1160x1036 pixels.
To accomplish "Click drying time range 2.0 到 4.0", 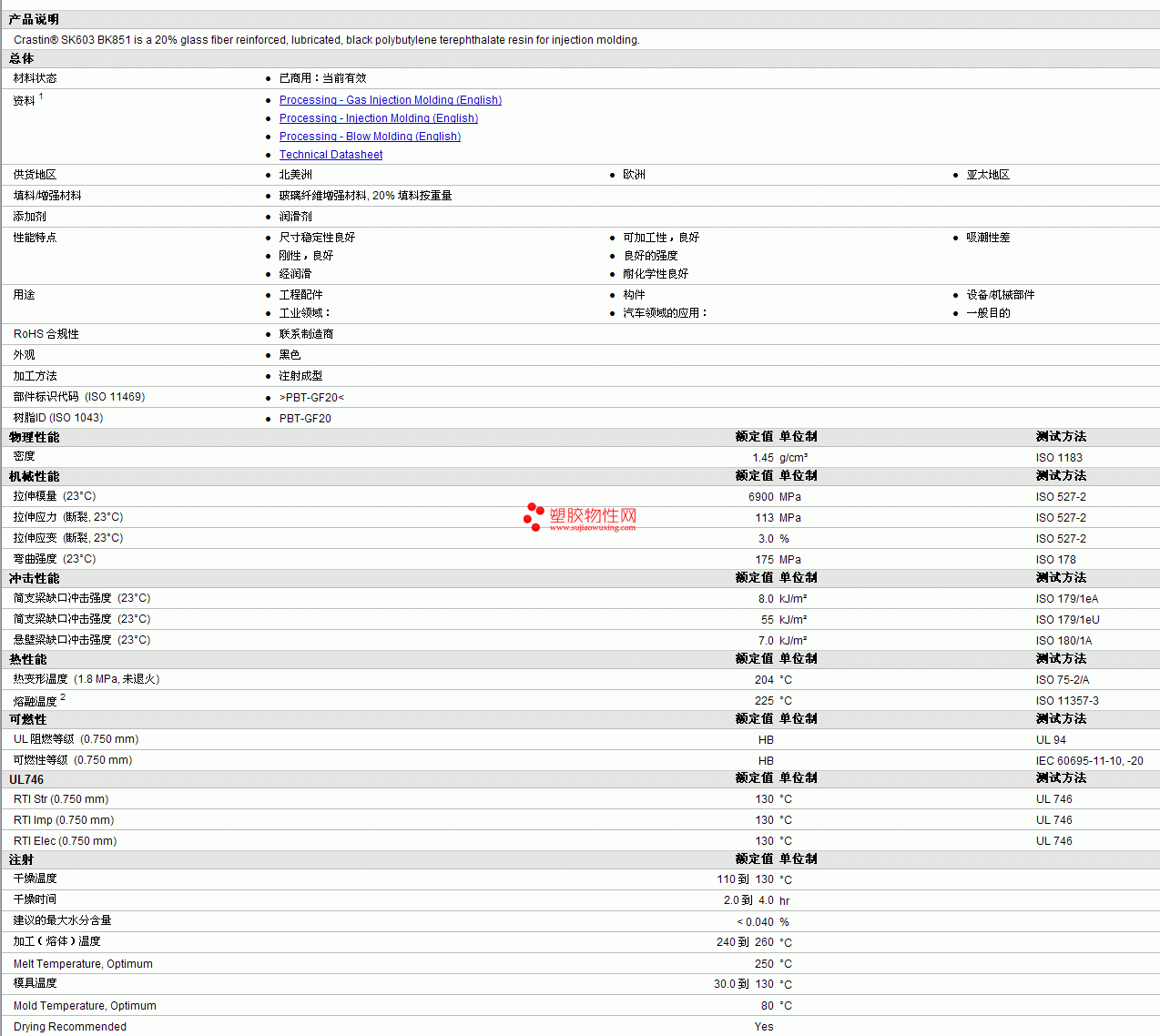I will coord(748,900).
